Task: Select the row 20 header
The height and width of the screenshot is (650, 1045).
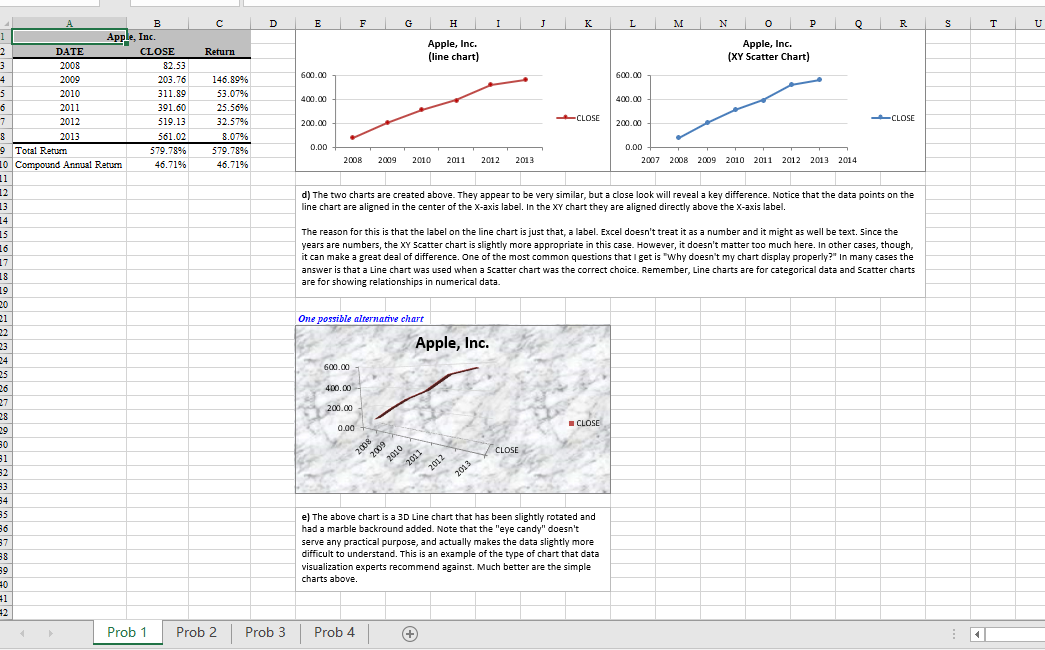Action: coord(5,305)
